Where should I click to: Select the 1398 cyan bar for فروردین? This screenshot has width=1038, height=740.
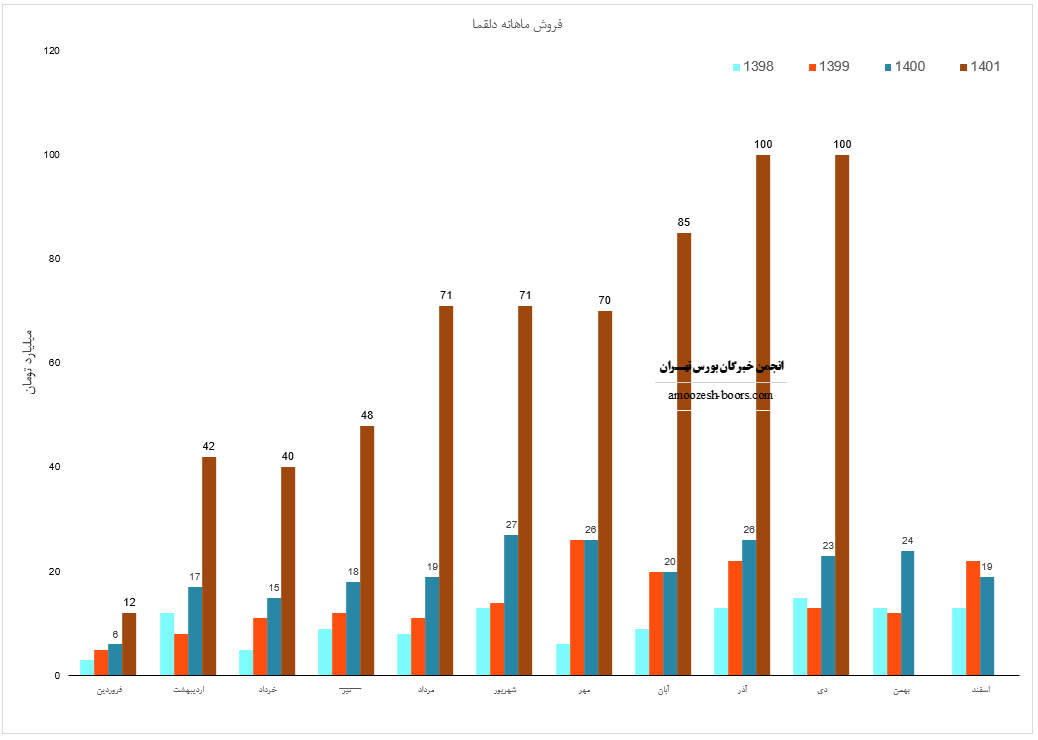click(87, 667)
